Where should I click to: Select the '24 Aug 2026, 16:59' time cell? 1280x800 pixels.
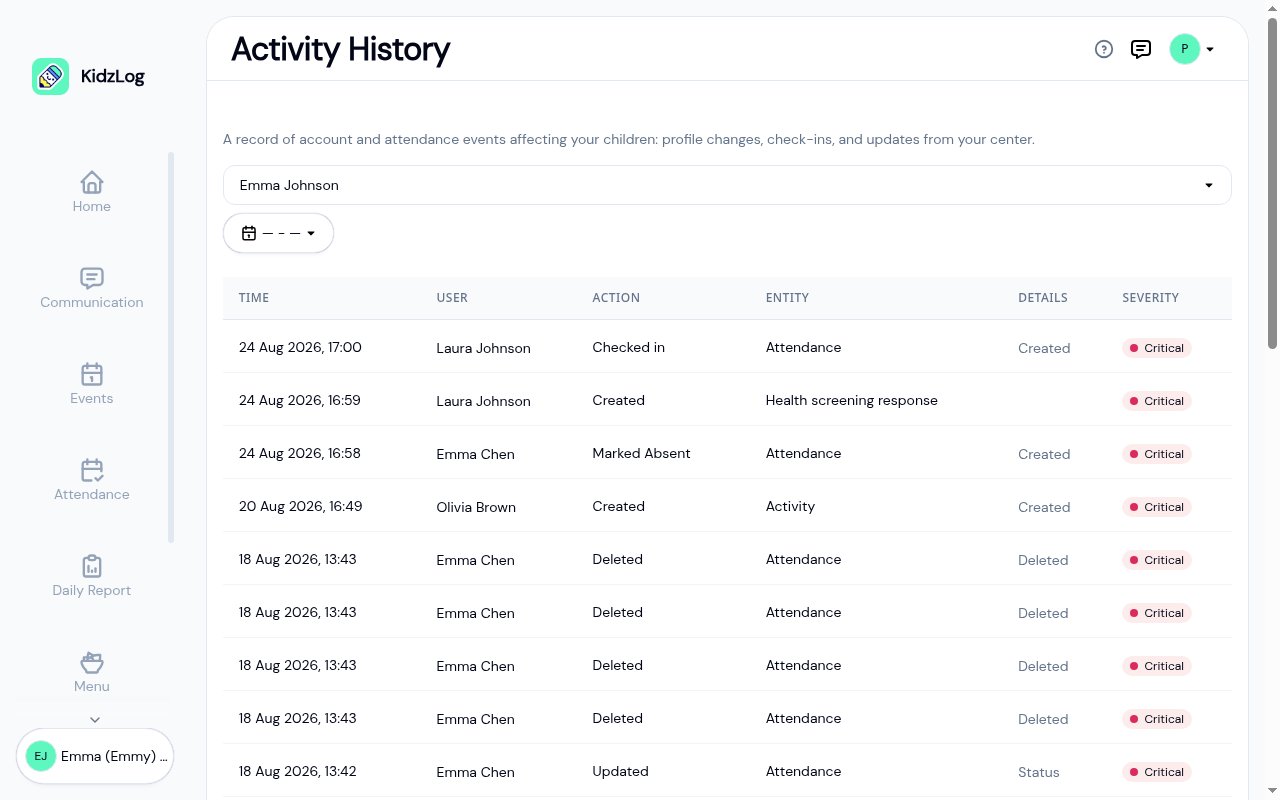pos(300,401)
